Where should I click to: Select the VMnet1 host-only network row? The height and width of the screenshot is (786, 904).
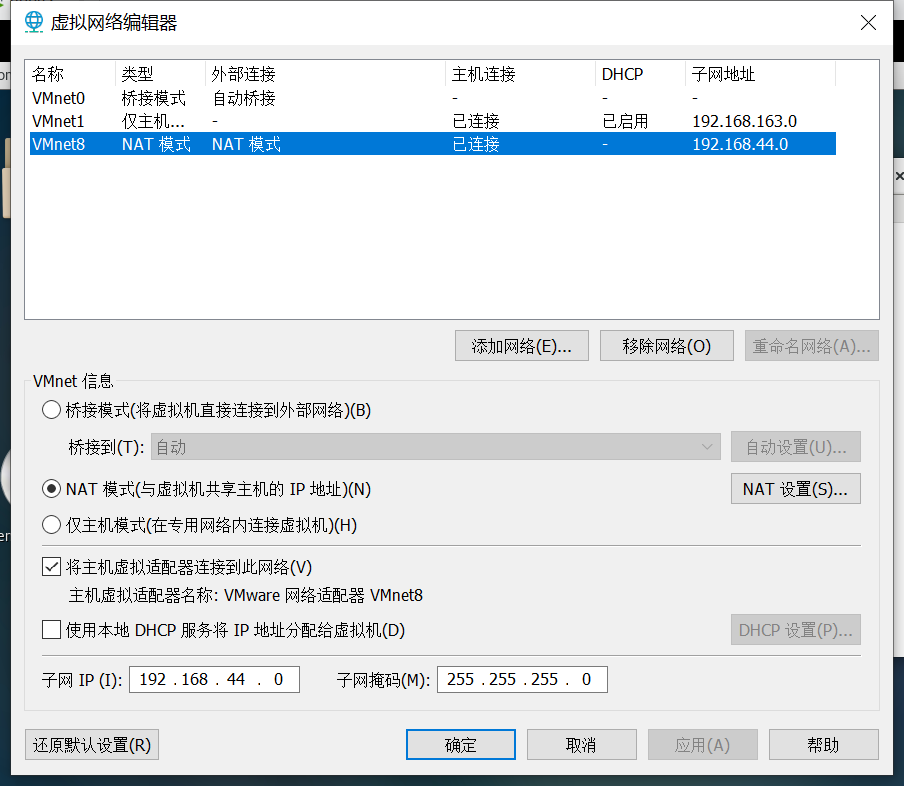tap(60, 121)
